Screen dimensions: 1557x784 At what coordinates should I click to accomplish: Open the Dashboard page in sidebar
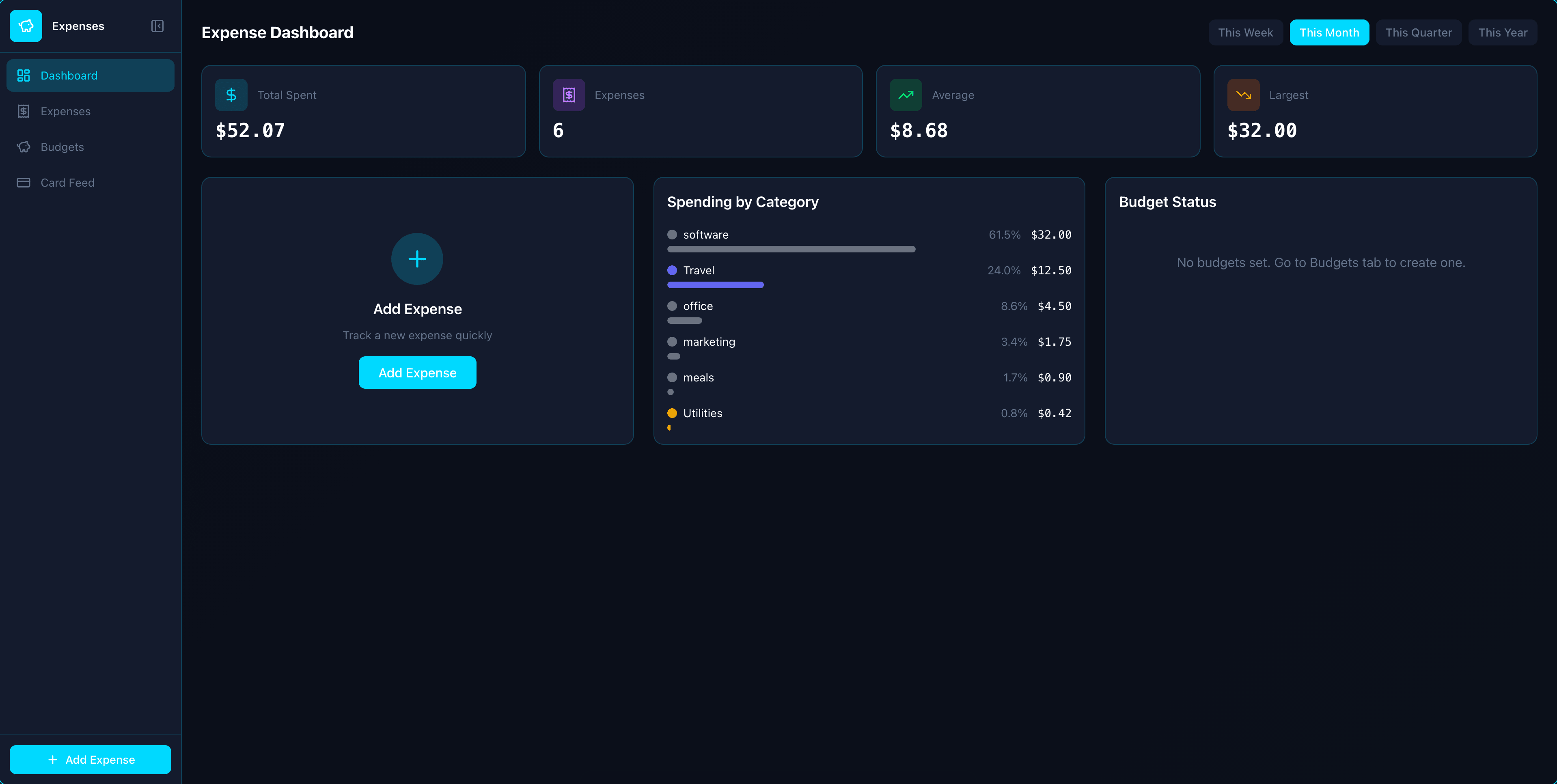tap(91, 75)
